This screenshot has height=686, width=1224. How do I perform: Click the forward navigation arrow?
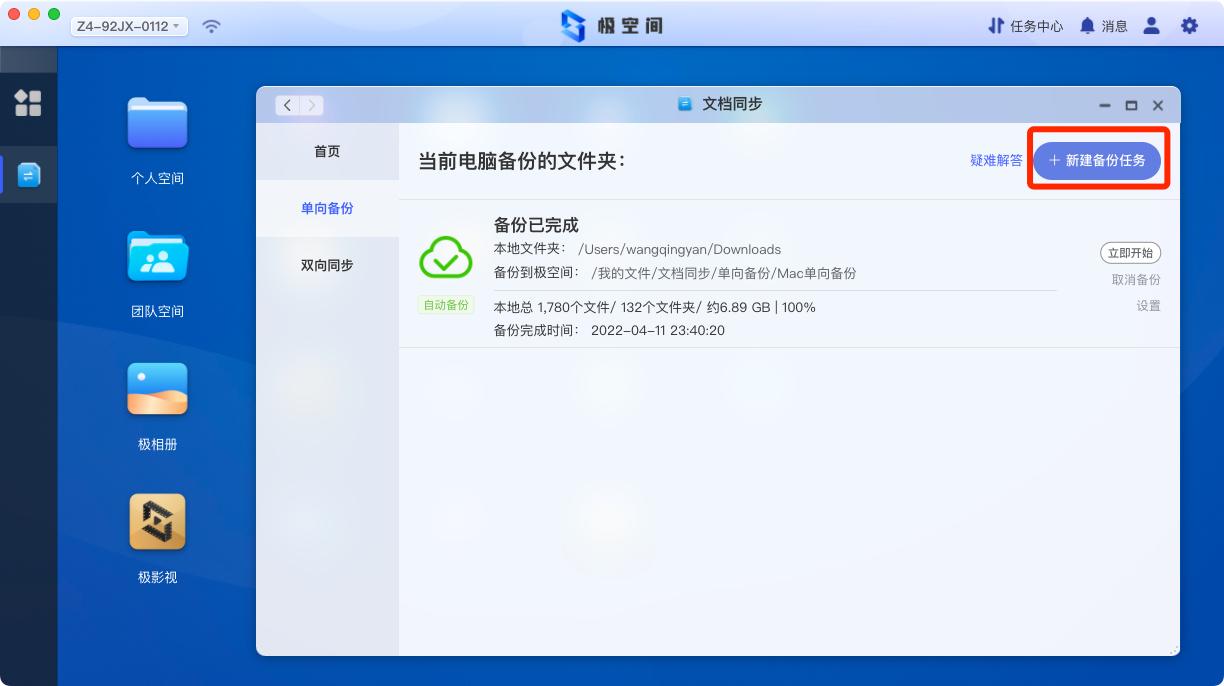coord(311,105)
